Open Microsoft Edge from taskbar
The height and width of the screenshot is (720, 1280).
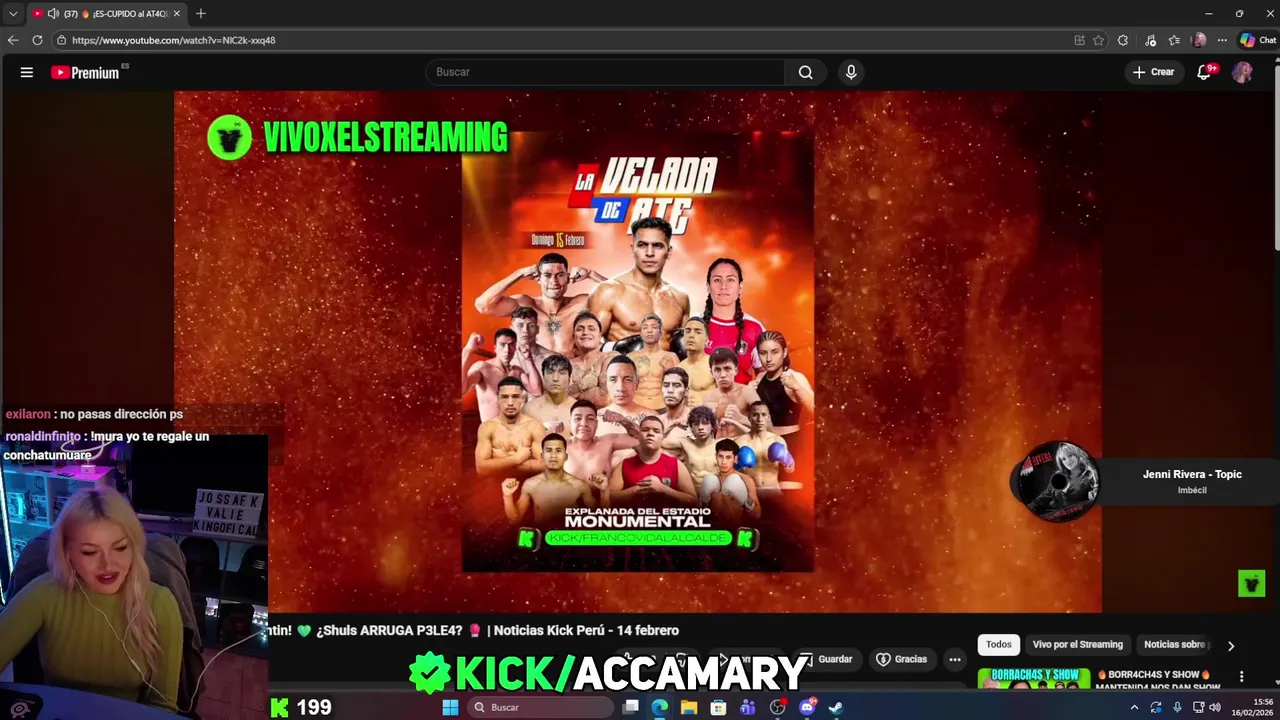point(660,708)
